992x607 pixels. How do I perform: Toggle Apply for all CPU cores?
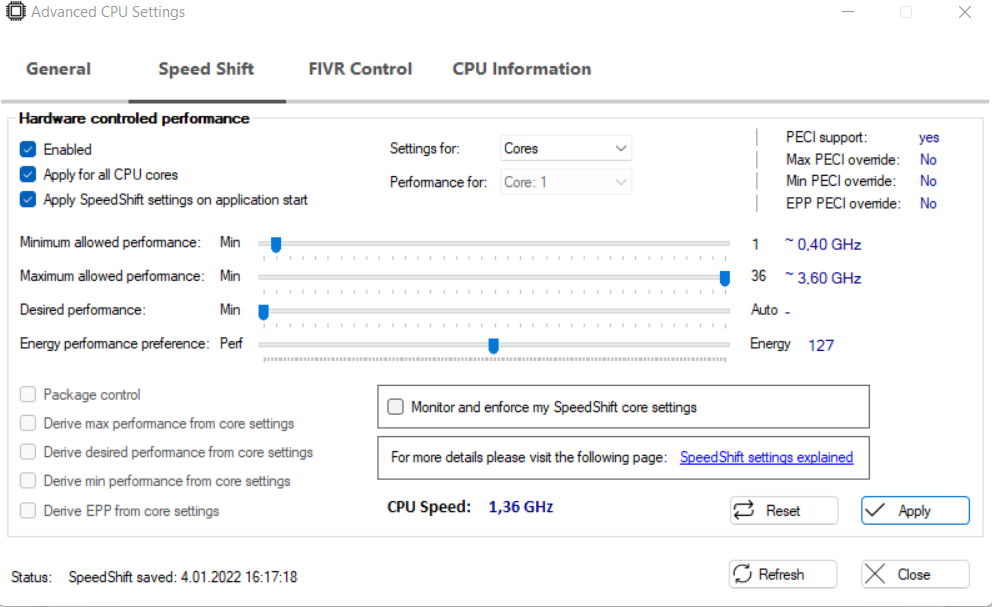(28, 174)
